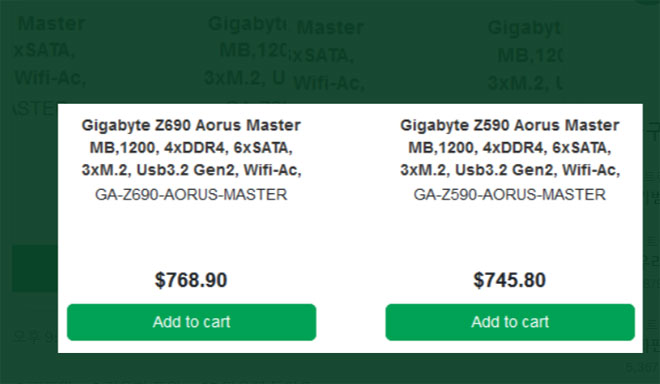This screenshot has height=384, width=660.
Task: Click blank space under the Z590 model code
Action: 510,236
